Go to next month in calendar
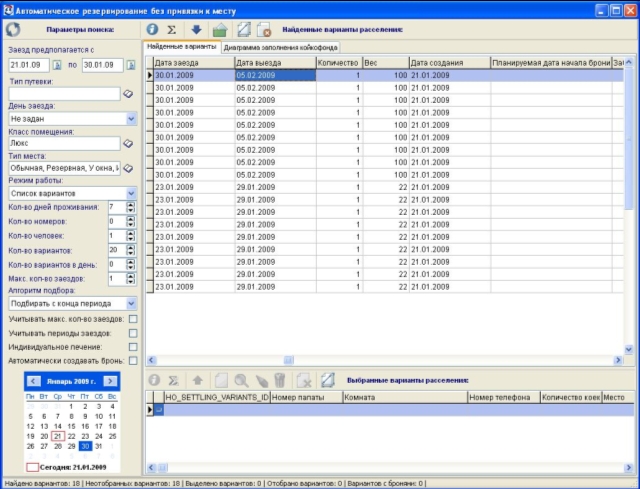 (110, 381)
